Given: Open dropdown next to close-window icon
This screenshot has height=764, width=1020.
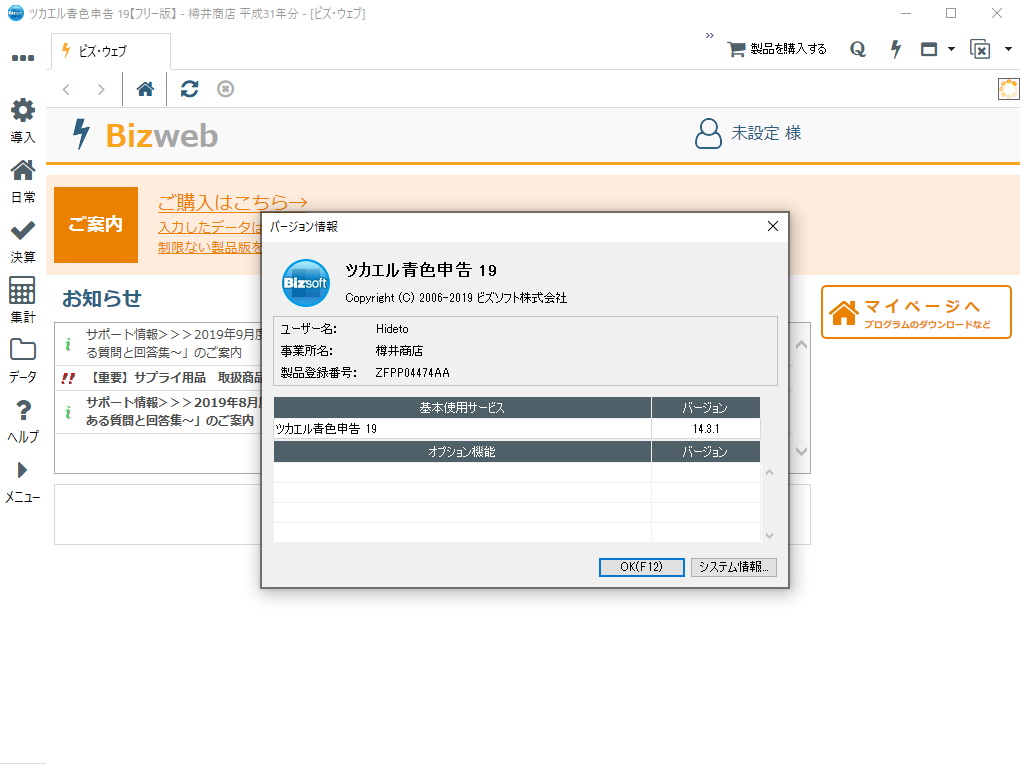Looking at the screenshot, I should click(1008, 49).
